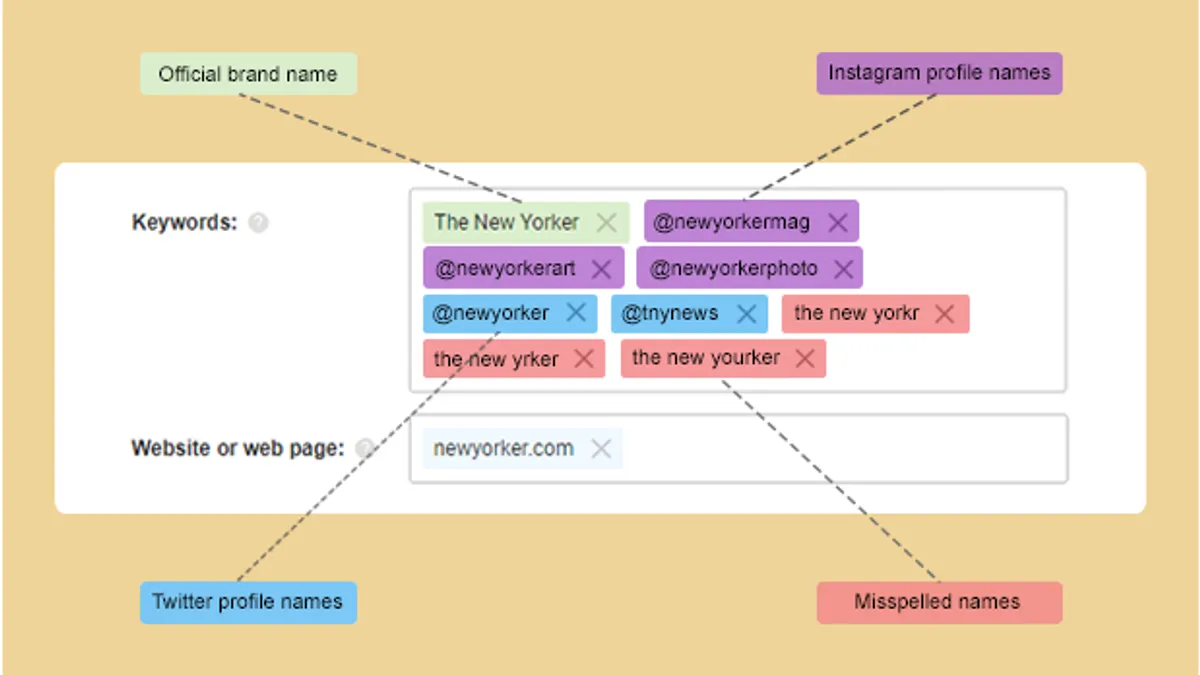This screenshot has width=1200, height=675.
Task: Select the "the new yourker" tag text
Action: [x=706, y=357]
